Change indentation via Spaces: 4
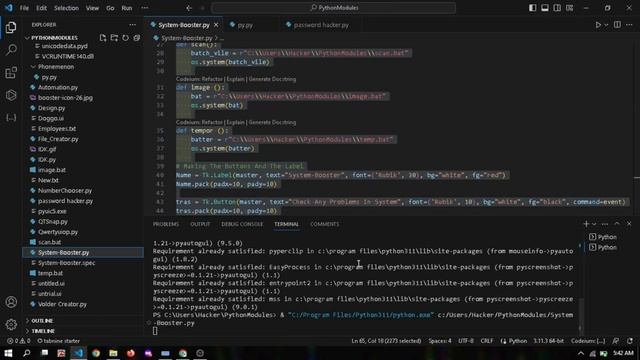The image size is (640, 360). coord(440,341)
